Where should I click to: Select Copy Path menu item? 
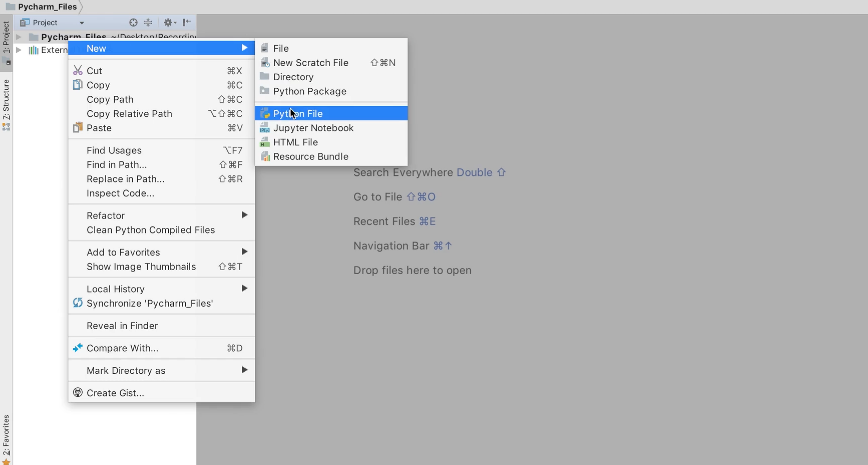point(161,100)
